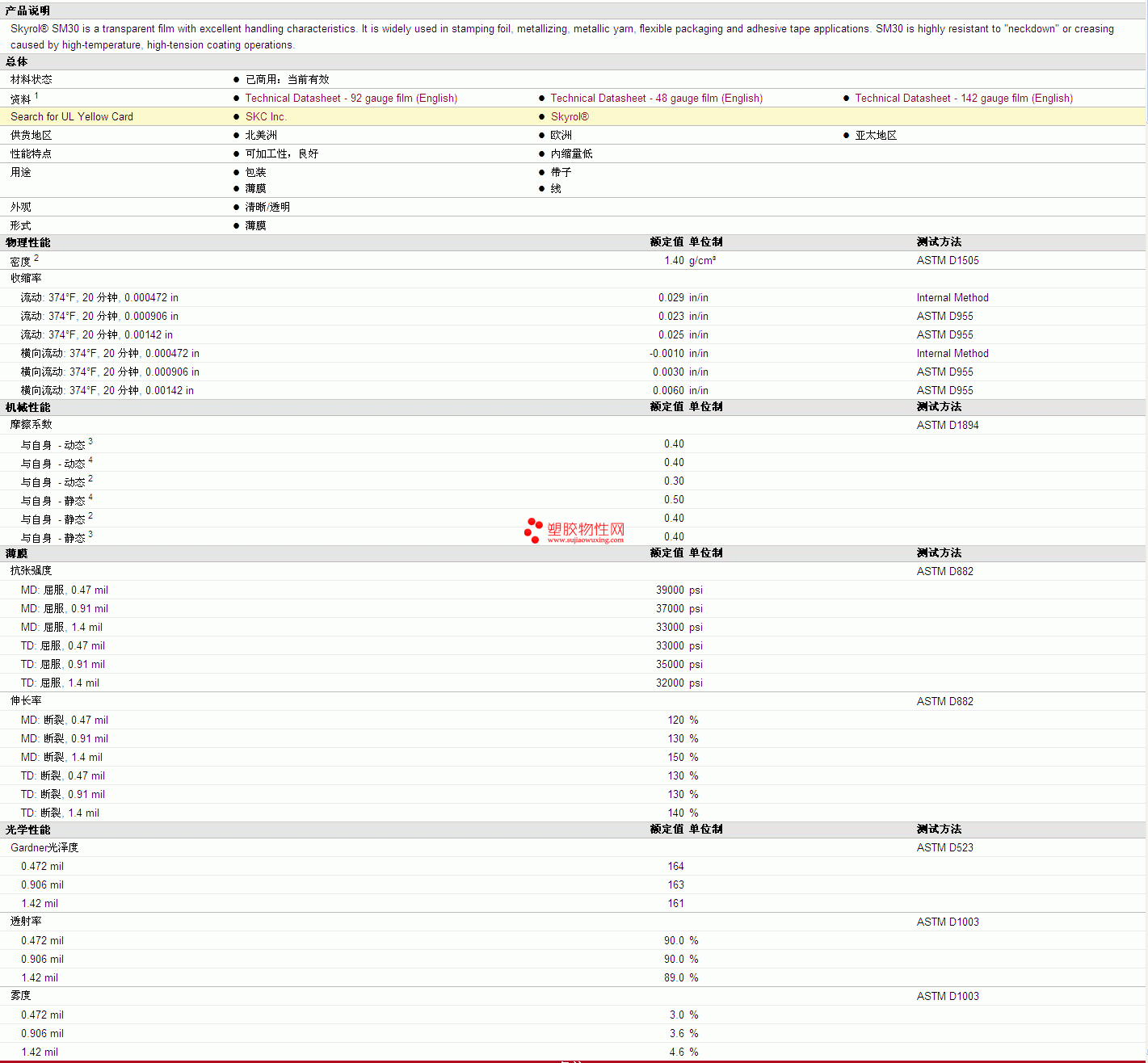
Task: Click the 形式 row label
Action: point(20,225)
